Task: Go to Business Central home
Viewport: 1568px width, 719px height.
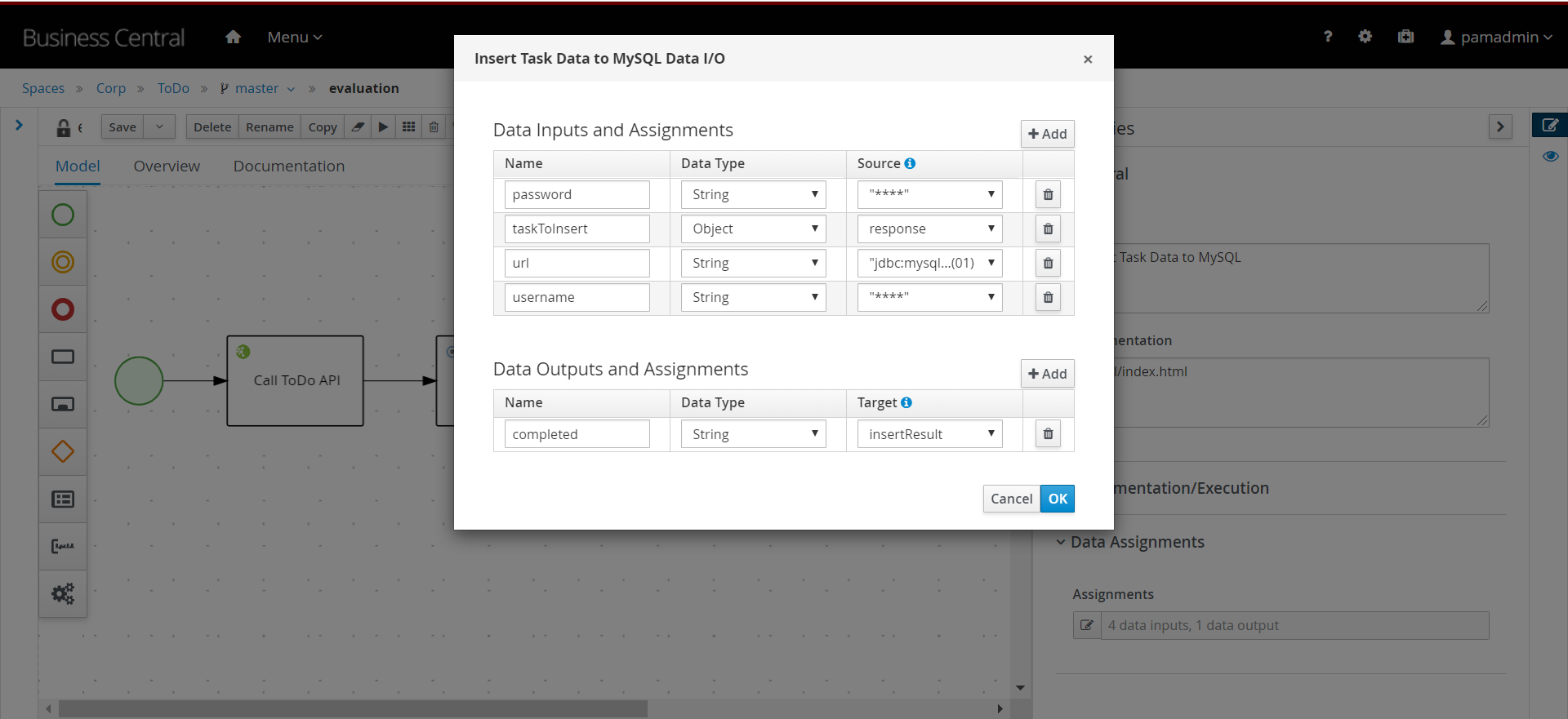Action: 233,37
